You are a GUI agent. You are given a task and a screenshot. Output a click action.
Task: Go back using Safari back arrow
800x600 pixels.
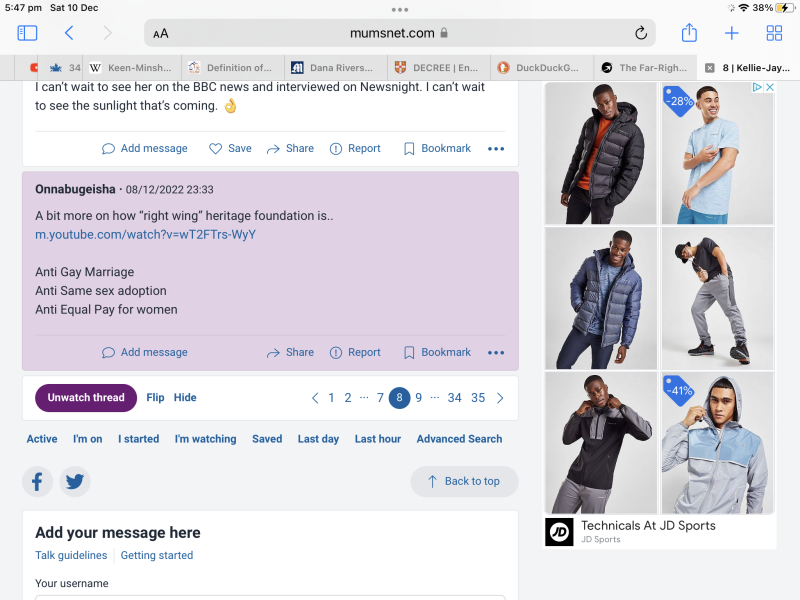[x=69, y=33]
